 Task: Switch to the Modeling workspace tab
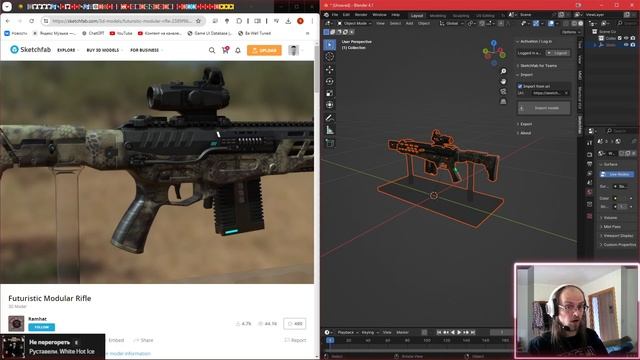point(438,16)
